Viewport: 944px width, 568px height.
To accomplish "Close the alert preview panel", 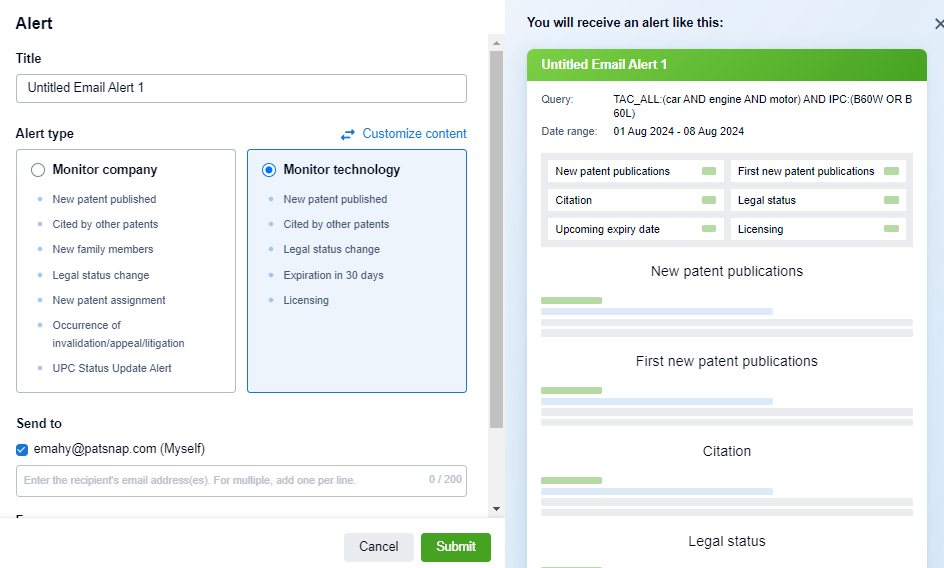I will click(937, 24).
